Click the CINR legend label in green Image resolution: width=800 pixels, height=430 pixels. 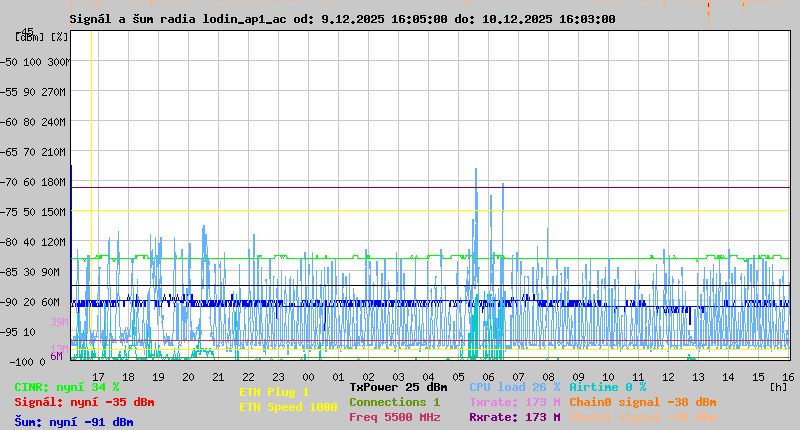tap(67, 387)
